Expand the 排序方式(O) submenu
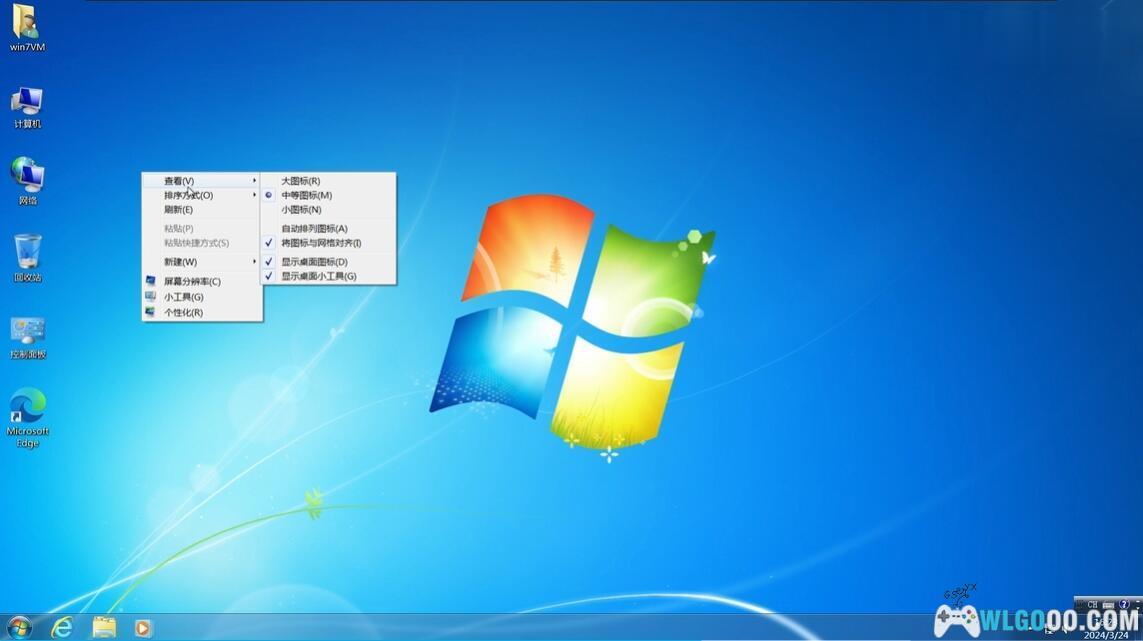 click(189, 195)
